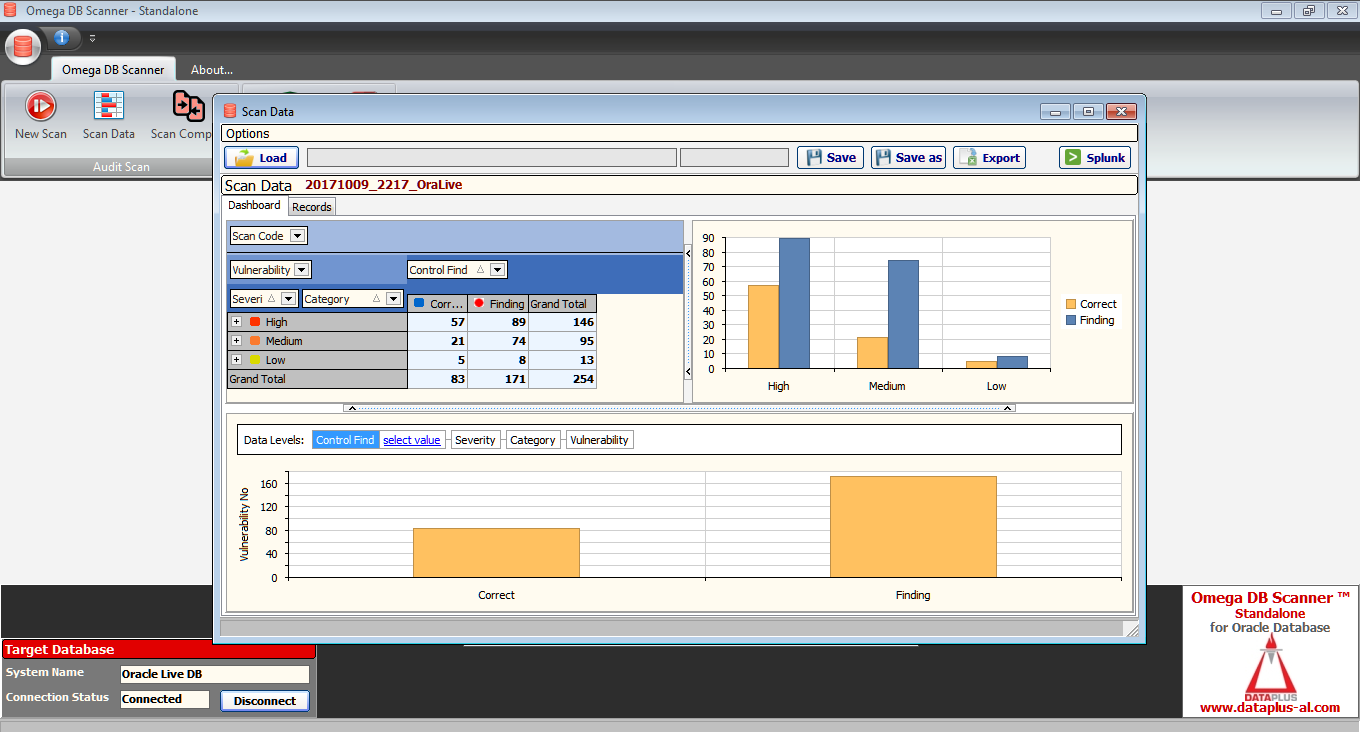Select the Medium row Finding value 74
The height and width of the screenshot is (732, 1360).
point(498,341)
